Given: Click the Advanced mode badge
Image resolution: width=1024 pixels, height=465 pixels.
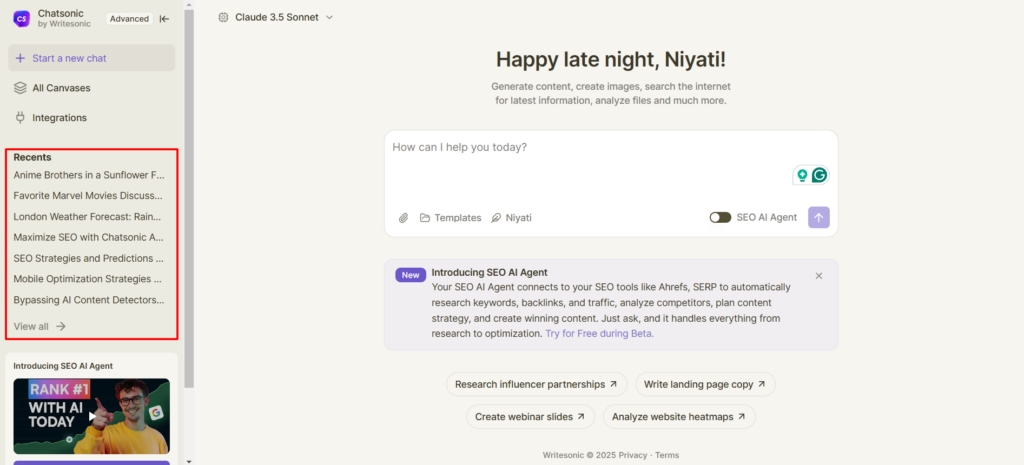Looking at the screenshot, I should (x=129, y=19).
